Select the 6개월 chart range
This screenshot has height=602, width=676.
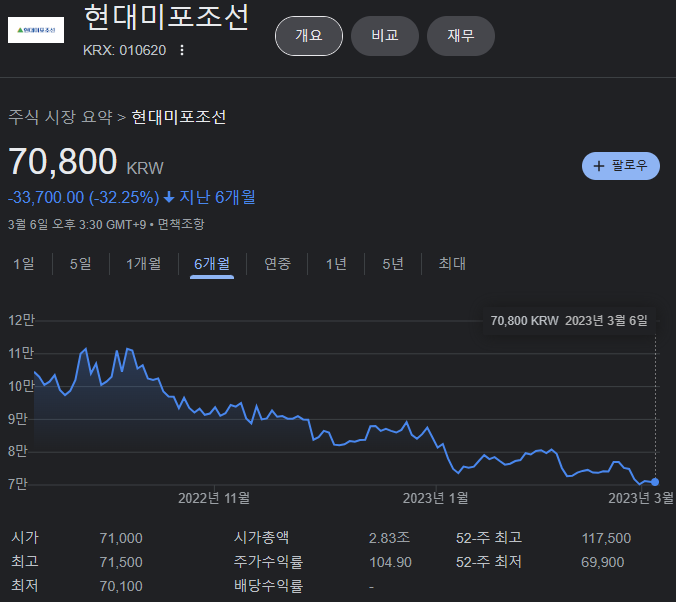point(212,263)
